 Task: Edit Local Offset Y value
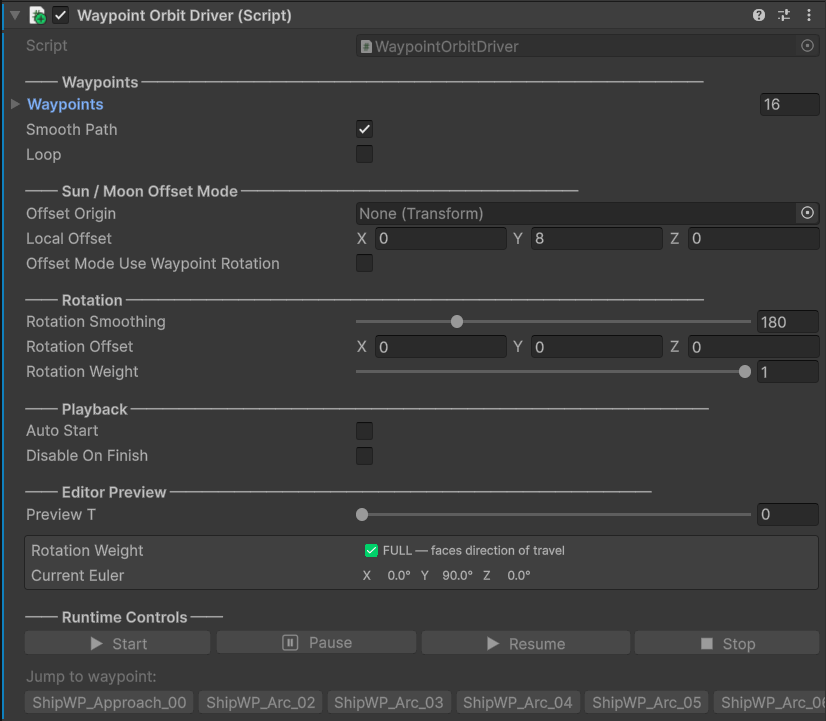tap(596, 239)
